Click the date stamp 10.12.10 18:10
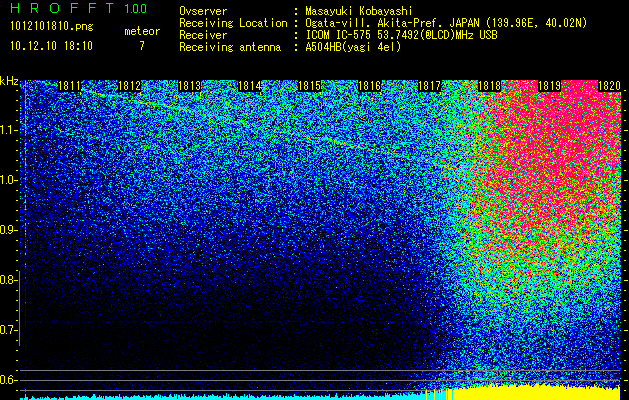Image resolution: width=629 pixels, height=400 pixels. pos(51,46)
